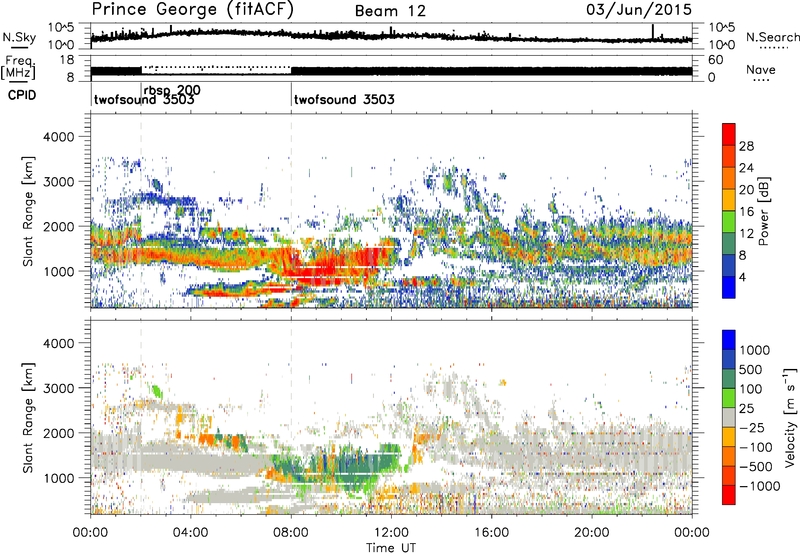This screenshot has height=554, width=800.
Task: Click the 'Freq. [MHz]' axis label
Action: tap(18, 68)
